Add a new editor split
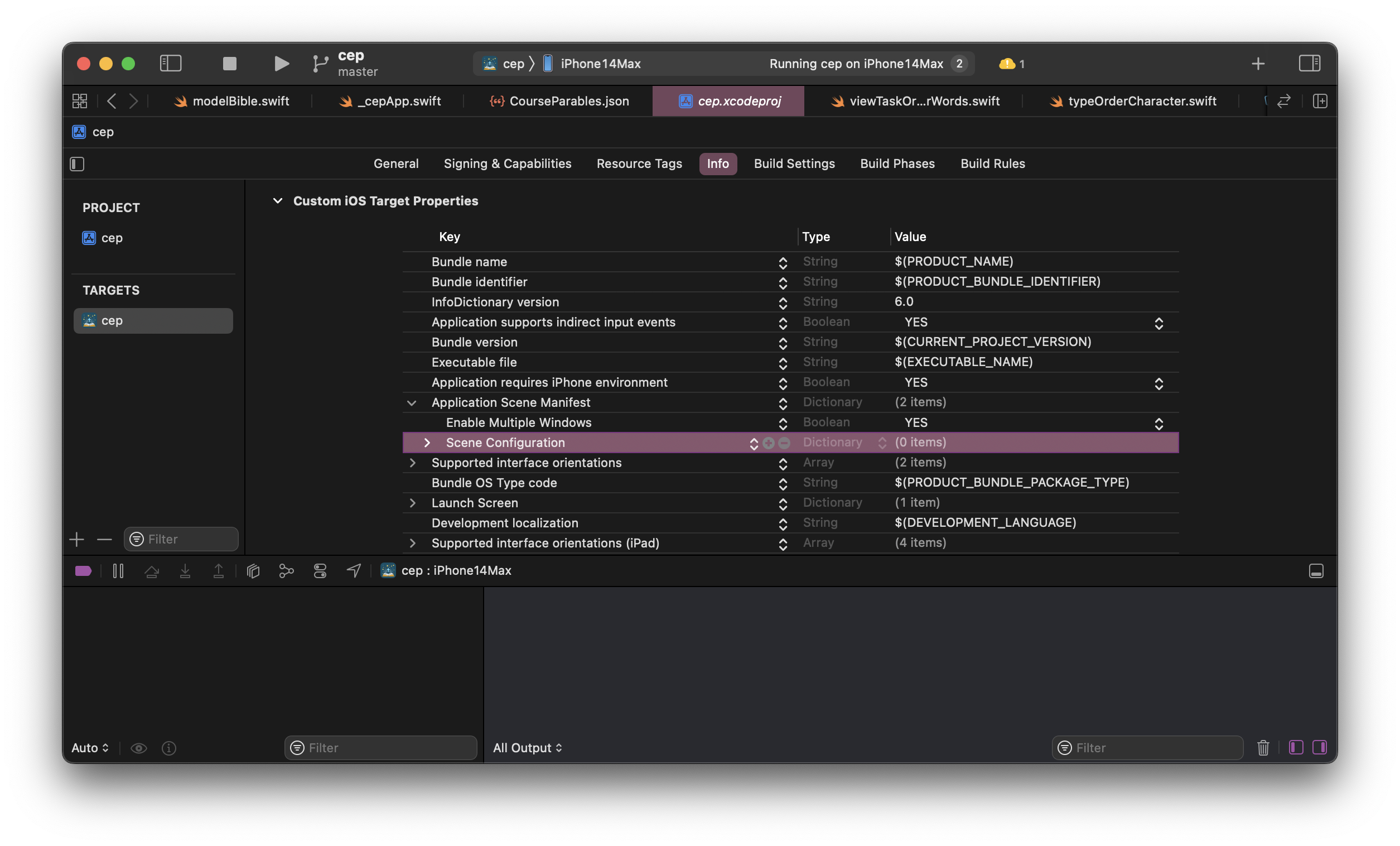 tap(1320, 101)
